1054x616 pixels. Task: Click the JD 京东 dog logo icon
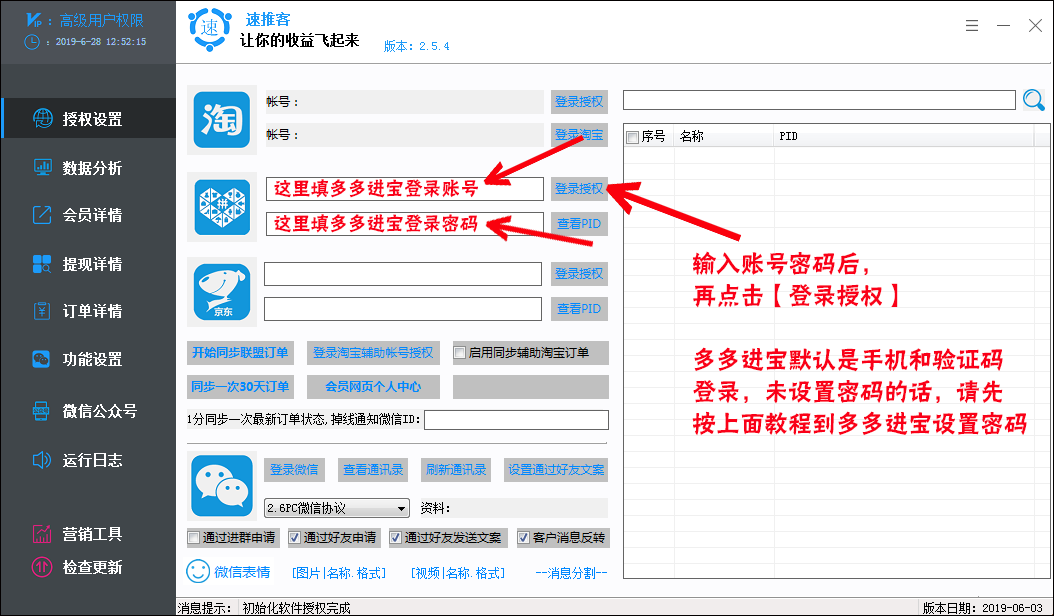point(222,292)
